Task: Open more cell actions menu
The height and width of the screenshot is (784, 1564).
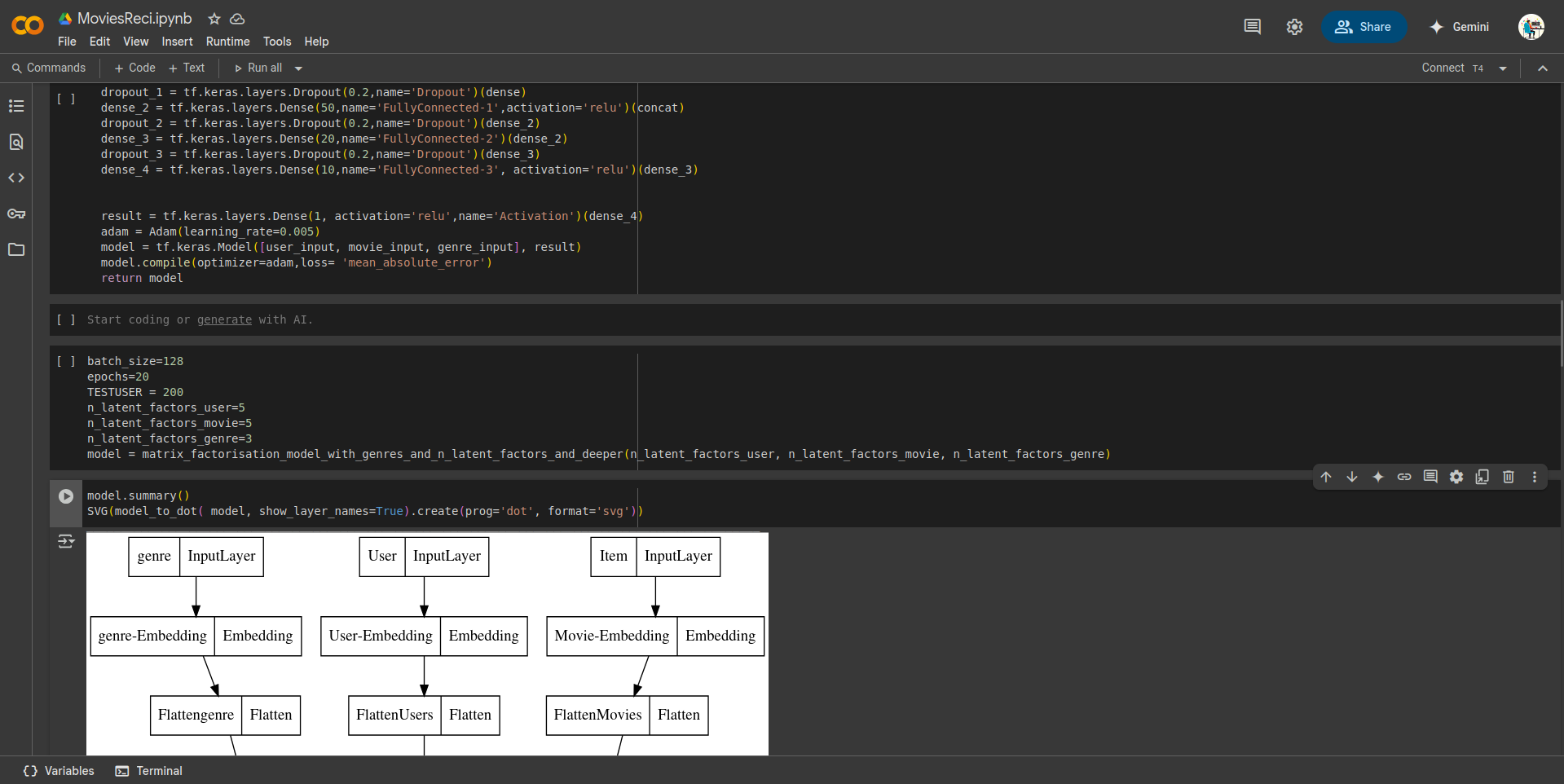Action: (1535, 477)
